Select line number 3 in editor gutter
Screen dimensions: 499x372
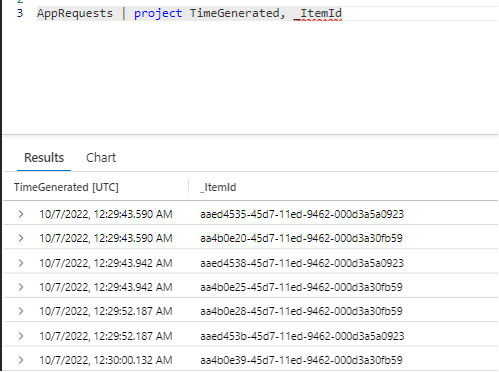[20, 13]
